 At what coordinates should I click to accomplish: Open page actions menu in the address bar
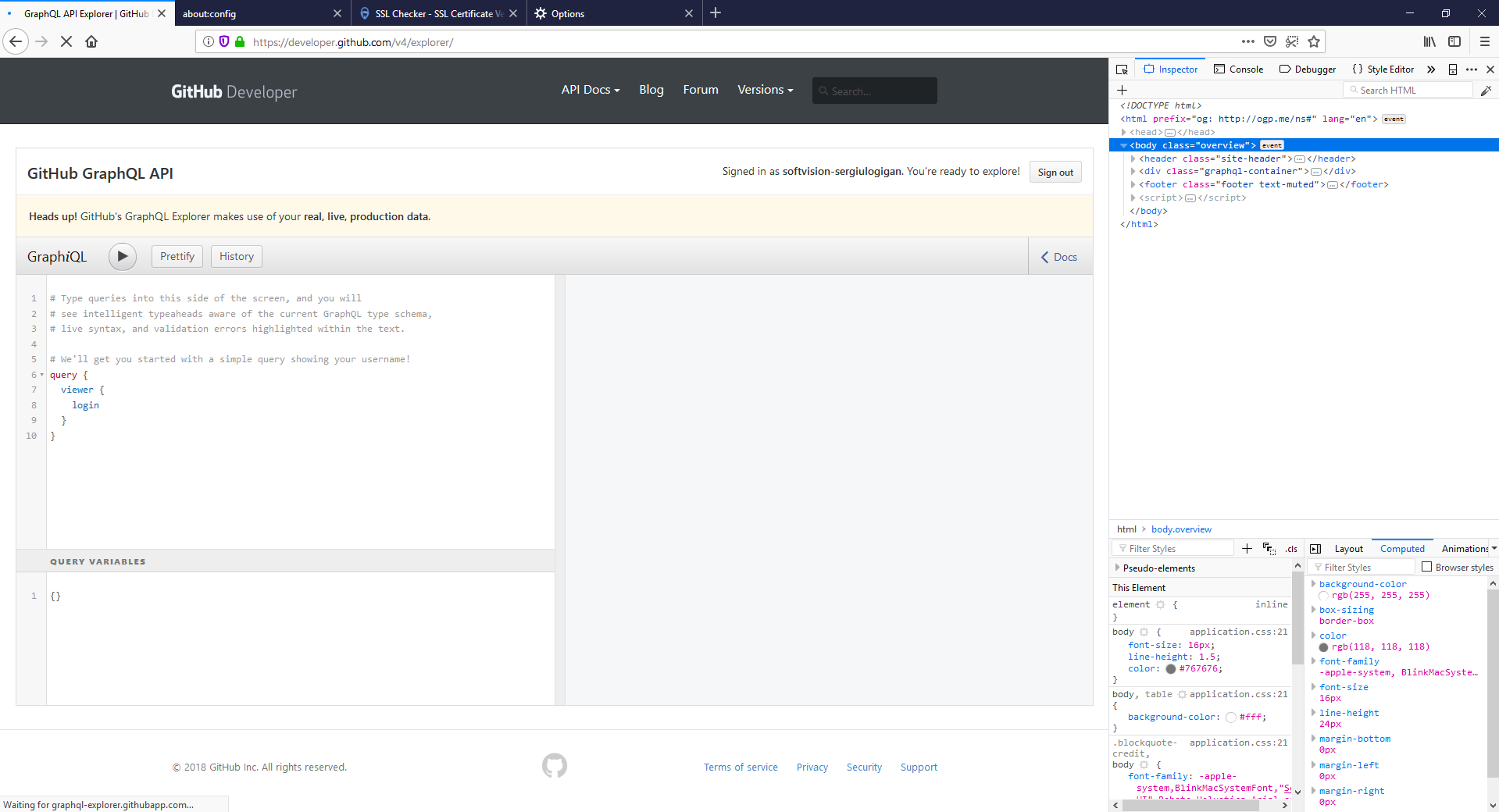click(1248, 41)
